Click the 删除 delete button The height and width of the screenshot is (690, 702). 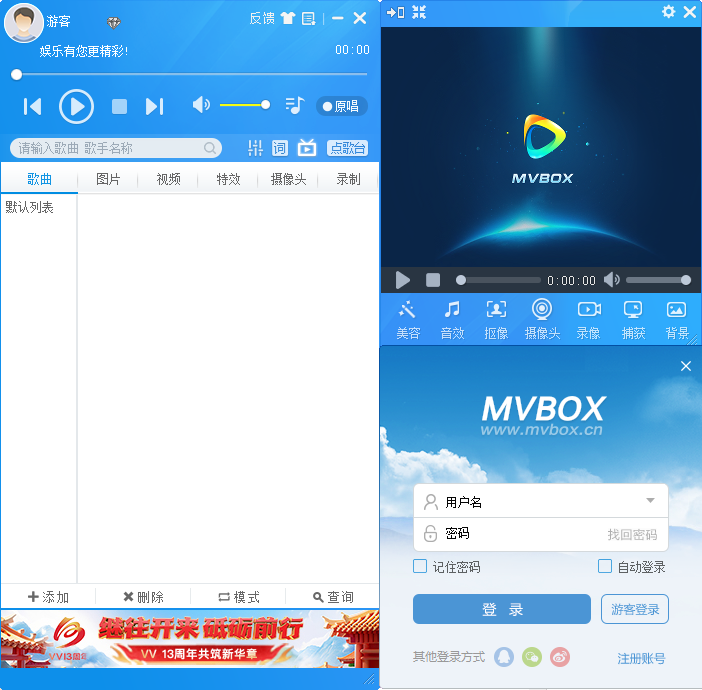point(143,597)
